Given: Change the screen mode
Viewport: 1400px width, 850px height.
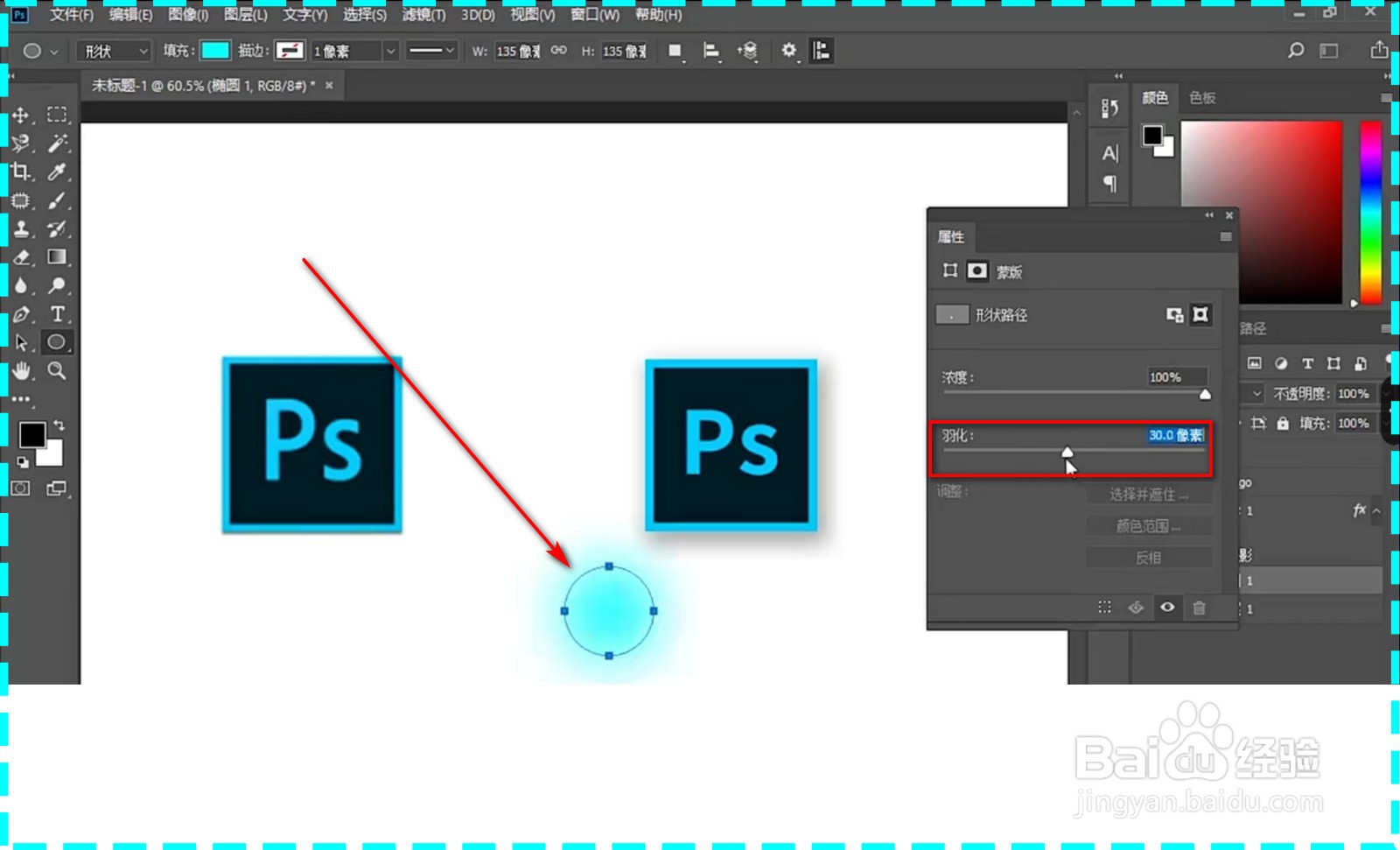Looking at the screenshot, I should point(57,488).
